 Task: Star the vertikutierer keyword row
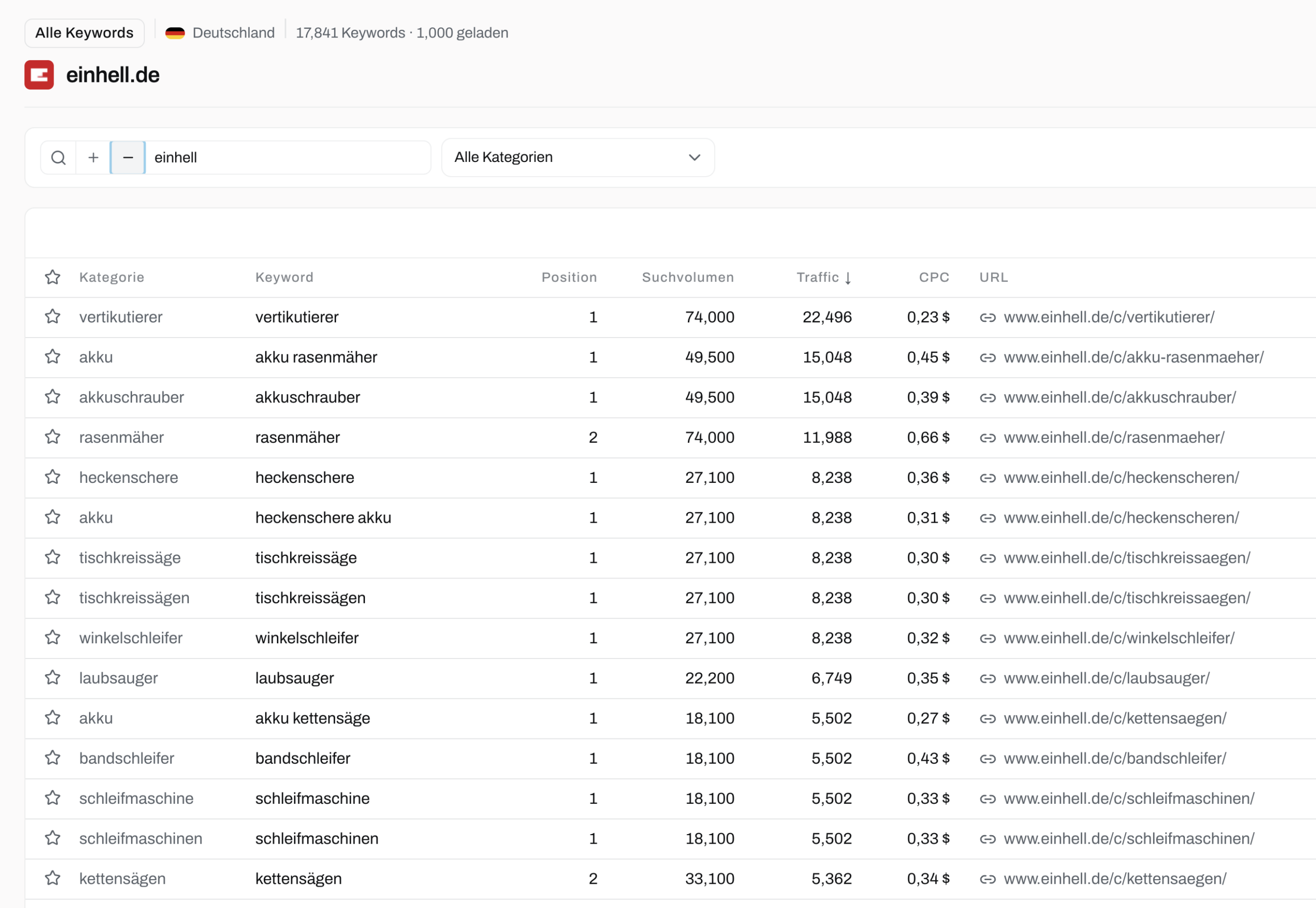53,316
